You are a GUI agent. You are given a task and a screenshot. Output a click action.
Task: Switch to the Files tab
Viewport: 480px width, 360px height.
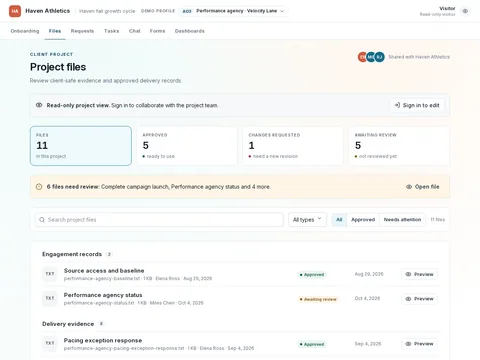(x=55, y=31)
